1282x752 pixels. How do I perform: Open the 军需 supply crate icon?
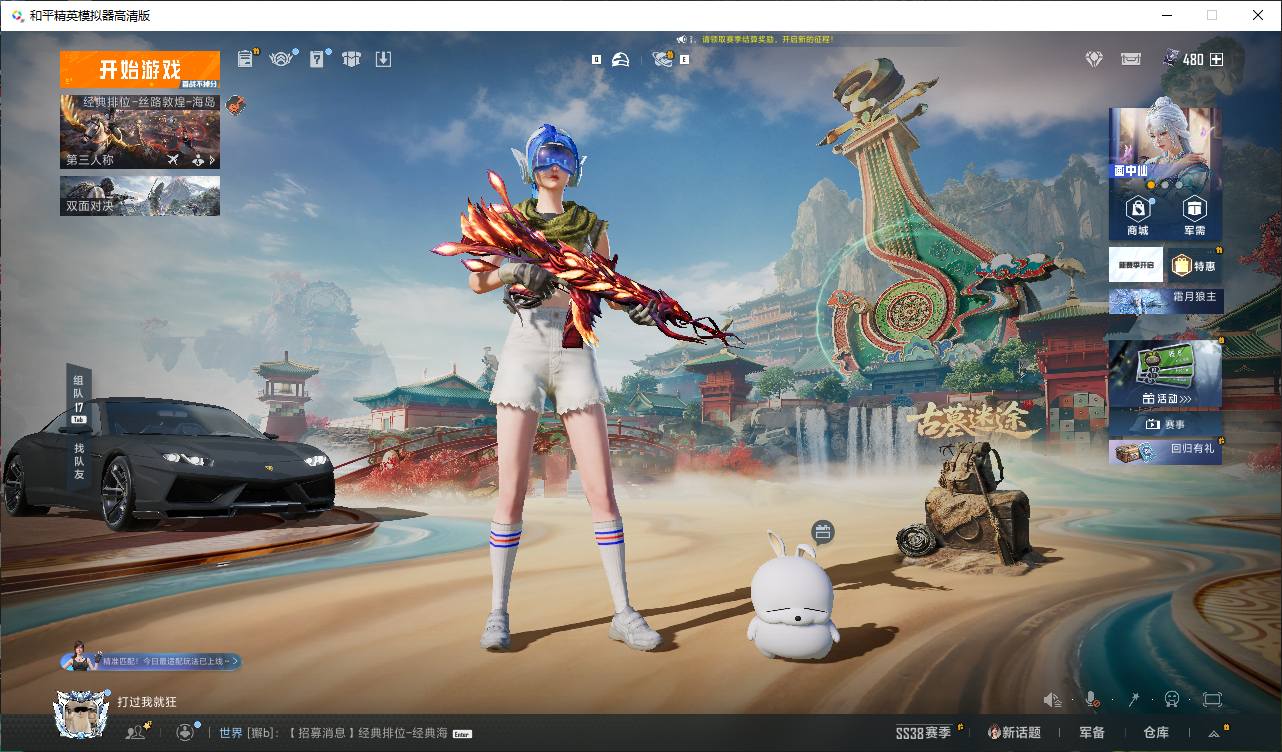point(1194,215)
